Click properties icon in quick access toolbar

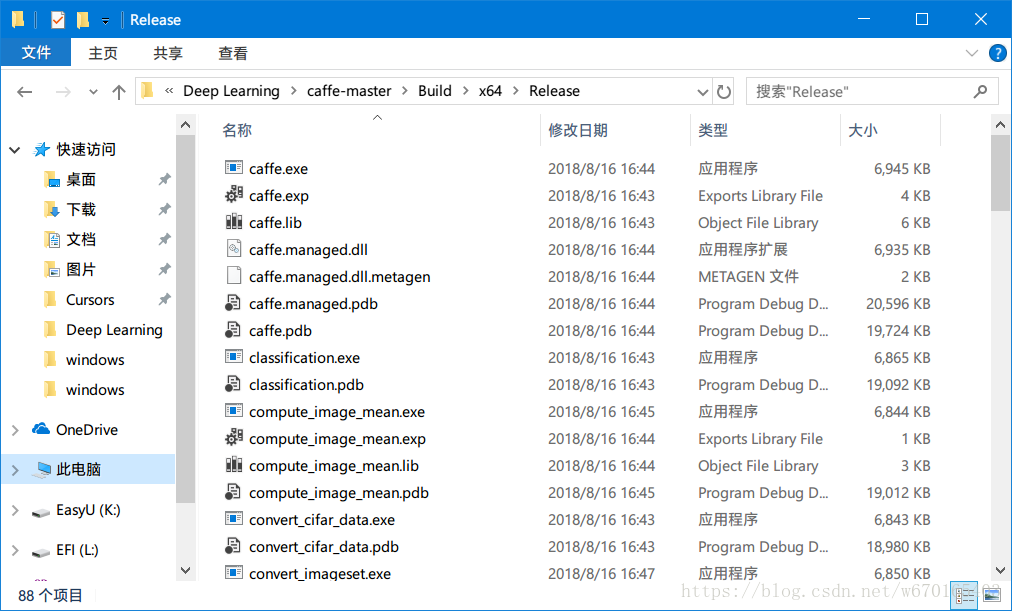click(58, 20)
